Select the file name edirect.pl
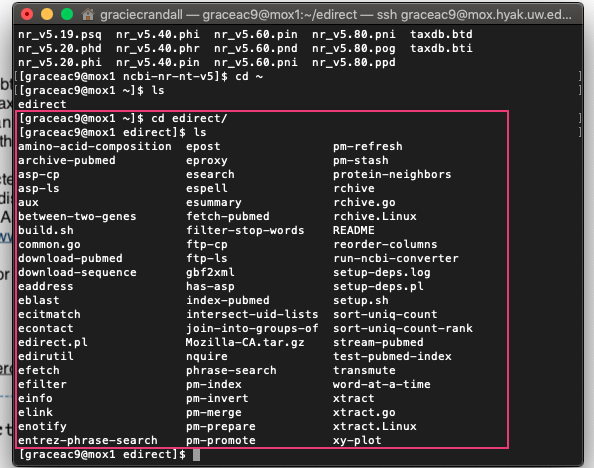The width and height of the screenshot is (594, 468). tap(53, 343)
